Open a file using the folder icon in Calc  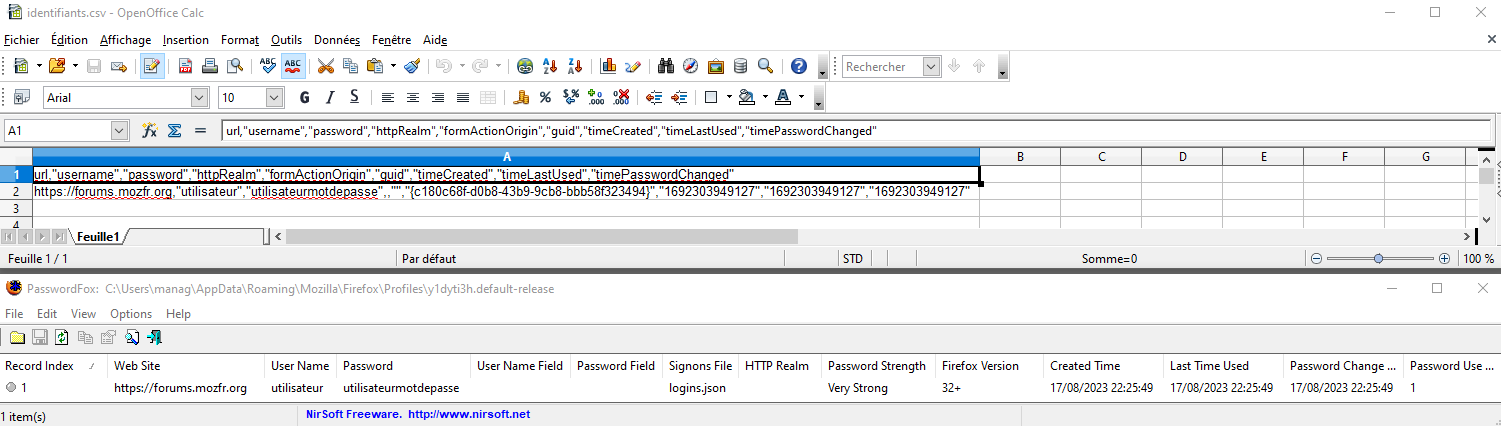coord(56,66)
